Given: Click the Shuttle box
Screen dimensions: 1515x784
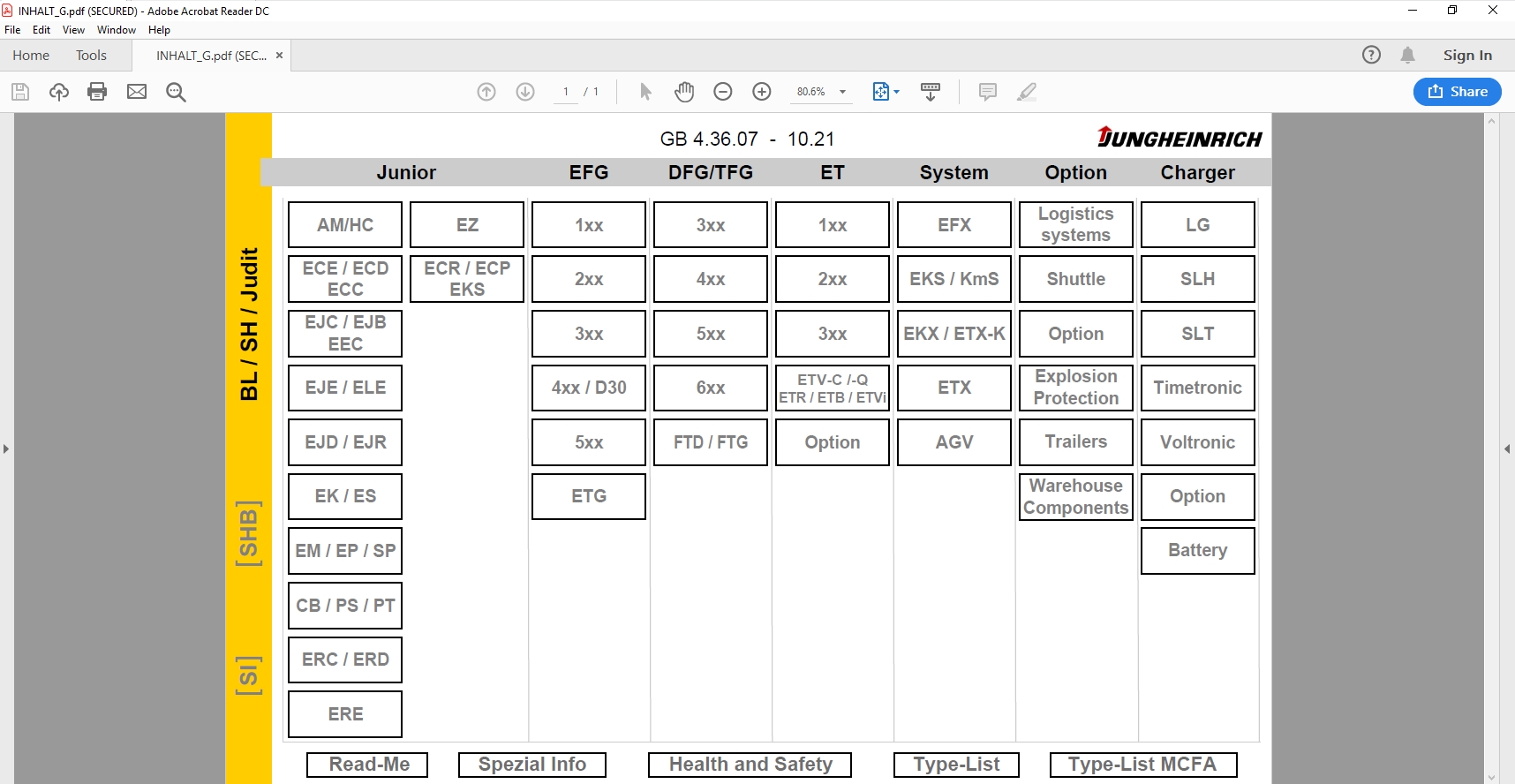Looking at the screenshot, I should (1076, 279).
